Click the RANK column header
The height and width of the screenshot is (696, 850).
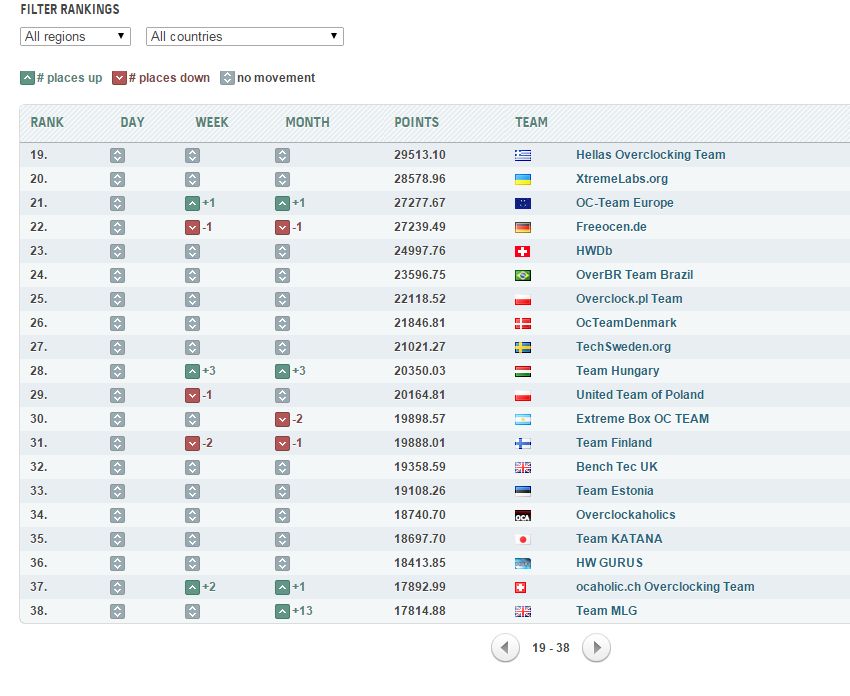47,123
